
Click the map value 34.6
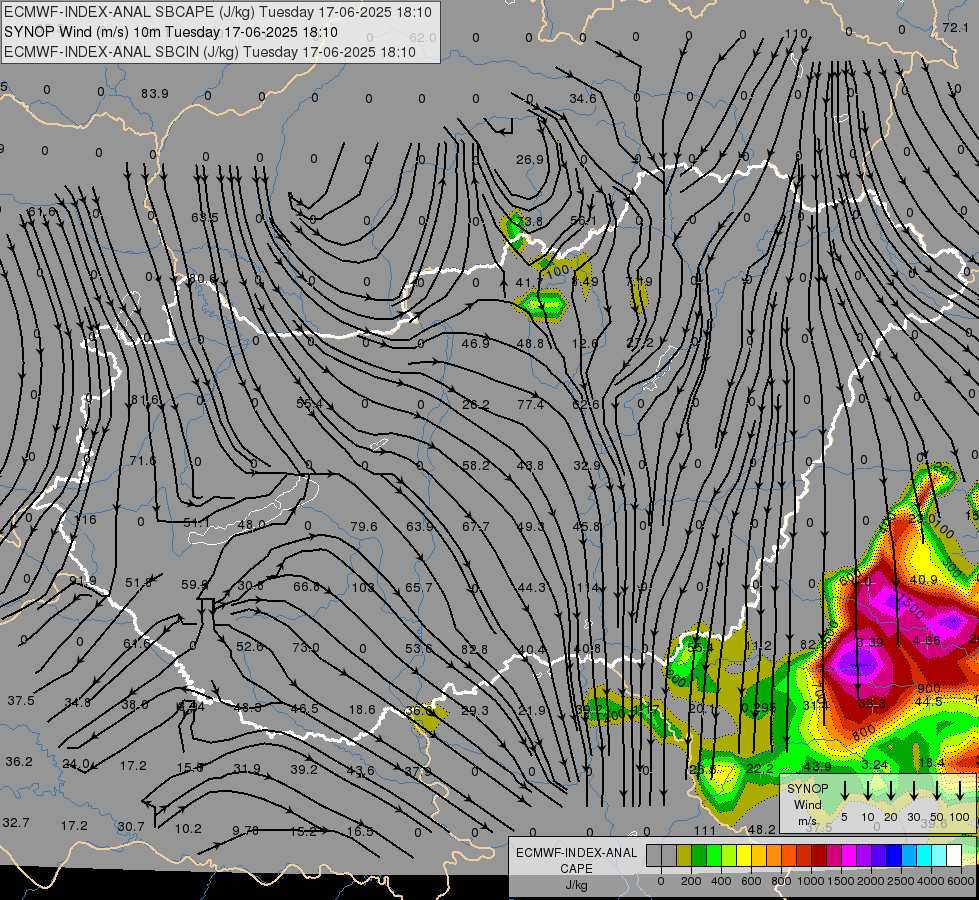(583, 99)
